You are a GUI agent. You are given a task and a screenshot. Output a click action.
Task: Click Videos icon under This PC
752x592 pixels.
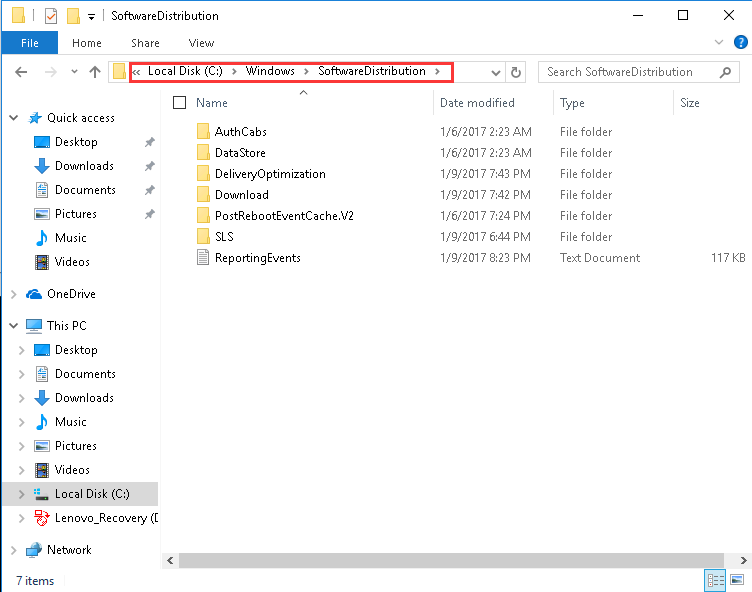coord(42,470)
